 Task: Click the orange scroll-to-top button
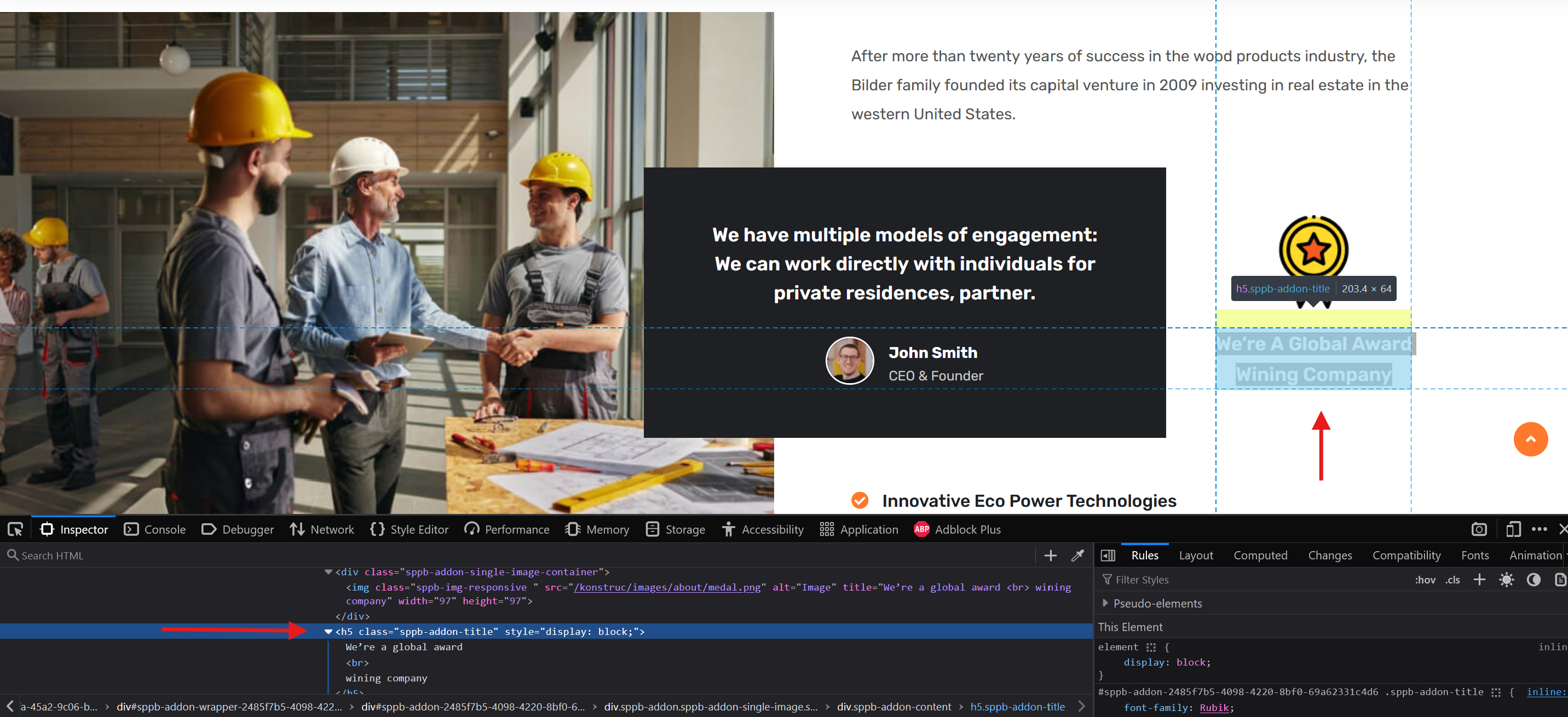coord(1530,439)
